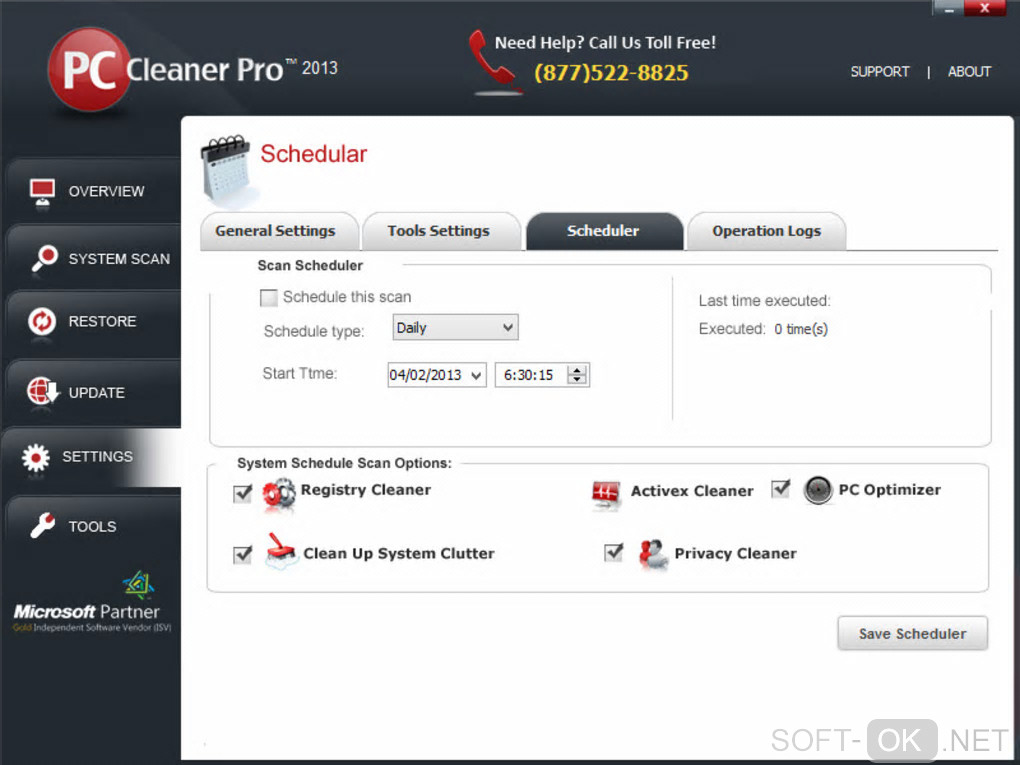Open the SETTINGS sidebar section
The image size is (1020, 765).
coord(91,457)
